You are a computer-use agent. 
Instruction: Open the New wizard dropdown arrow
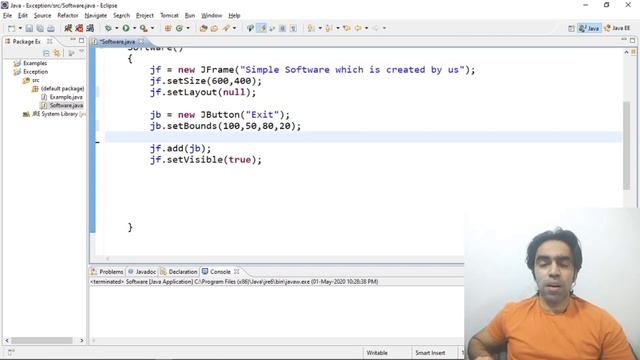(20, 28)
